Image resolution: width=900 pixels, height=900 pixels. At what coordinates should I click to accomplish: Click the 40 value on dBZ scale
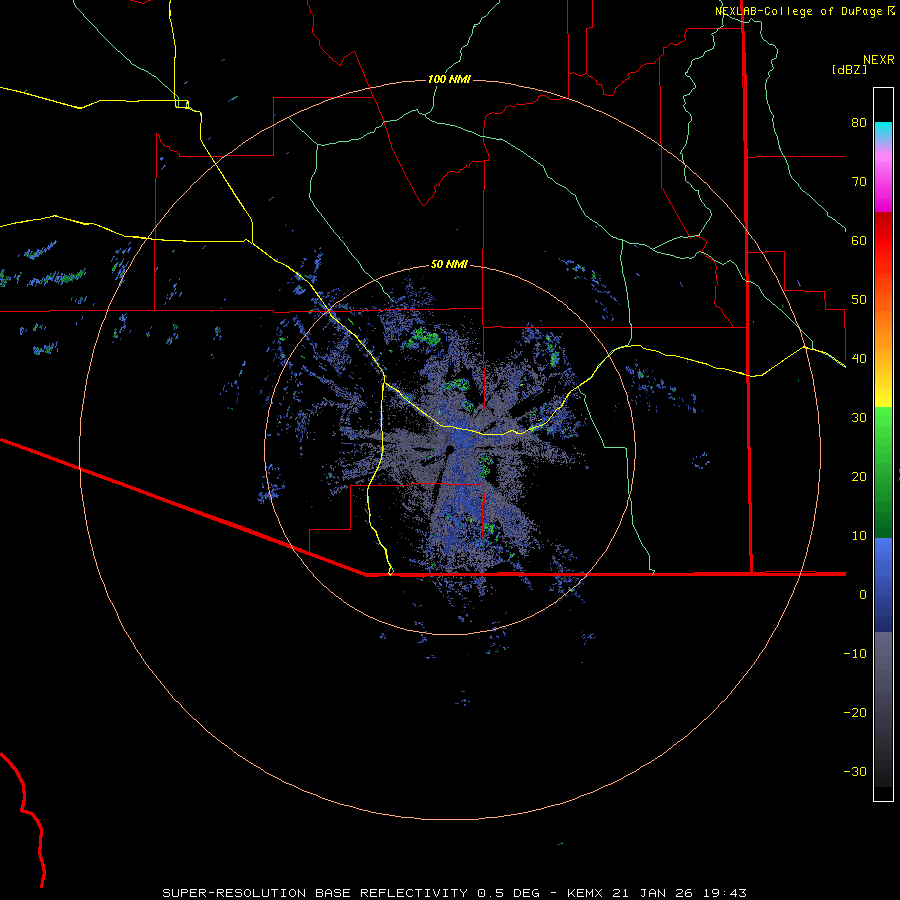[x=859, y=358]
